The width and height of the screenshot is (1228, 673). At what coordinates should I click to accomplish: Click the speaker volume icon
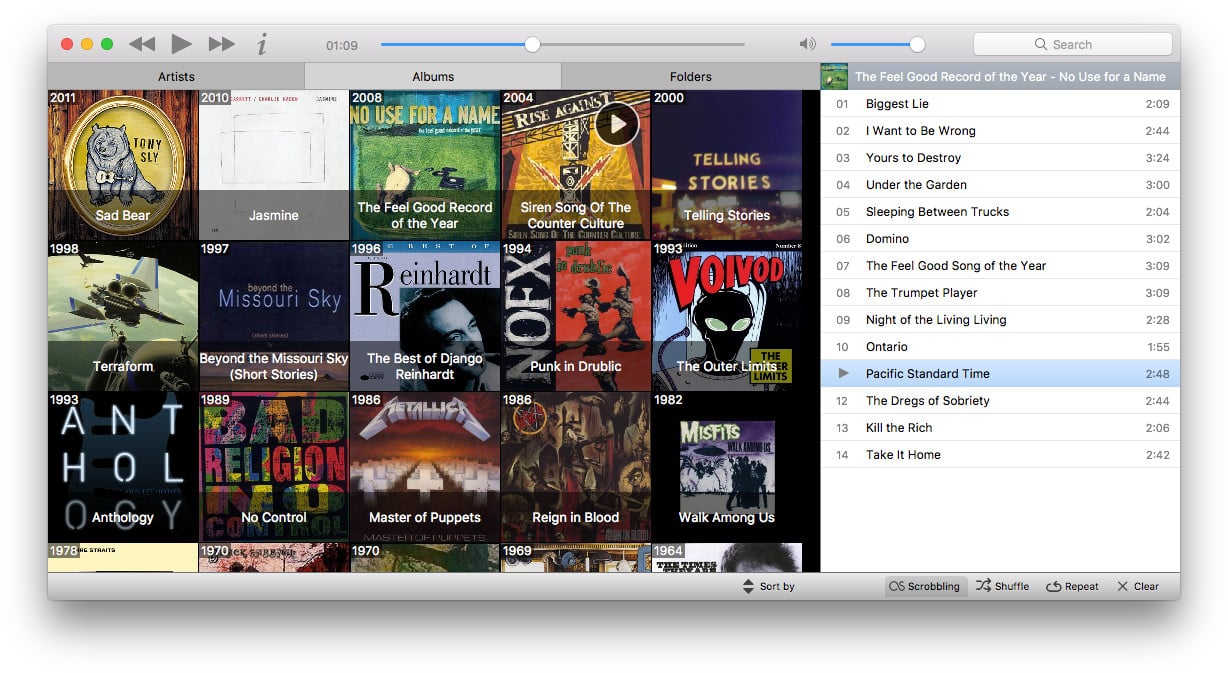pyautogui.click(x=807, y=44)
